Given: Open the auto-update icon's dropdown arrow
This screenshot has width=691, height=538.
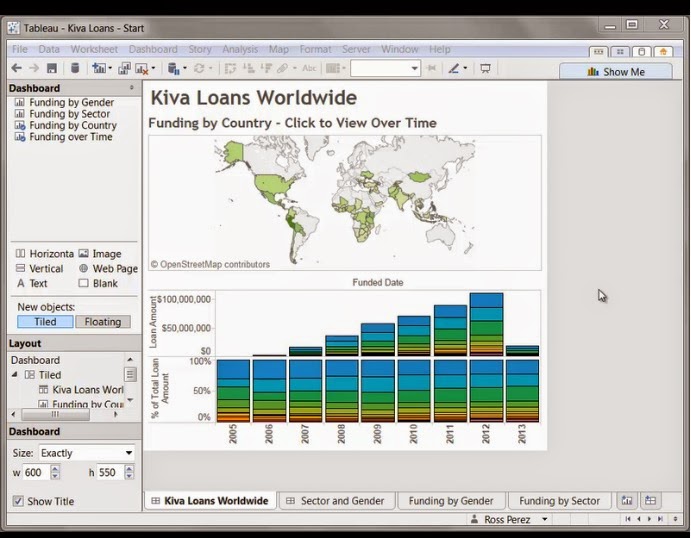Looking at the screenshot, I should click(x=184, y=68).
